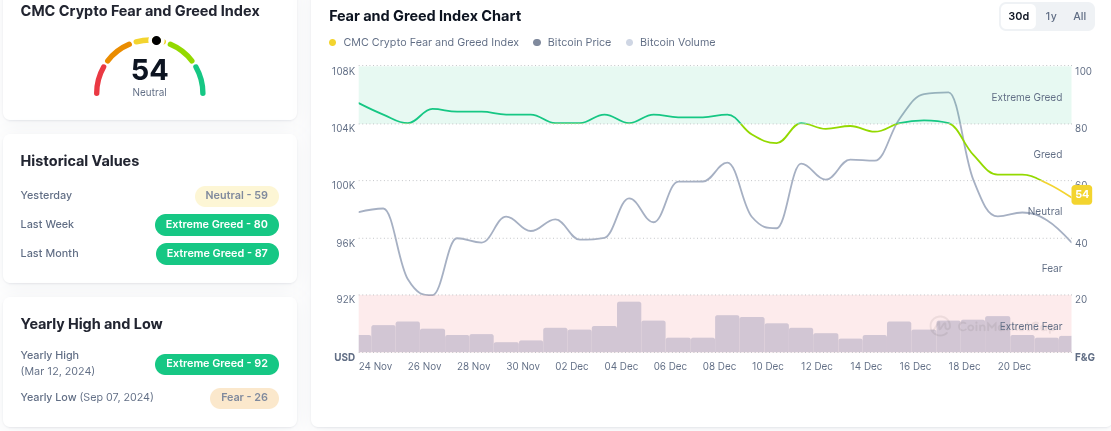1111x431 pixels.
Task: Click the CoinMarketCap watermark logo on chart
Action: tap(941, 325)
